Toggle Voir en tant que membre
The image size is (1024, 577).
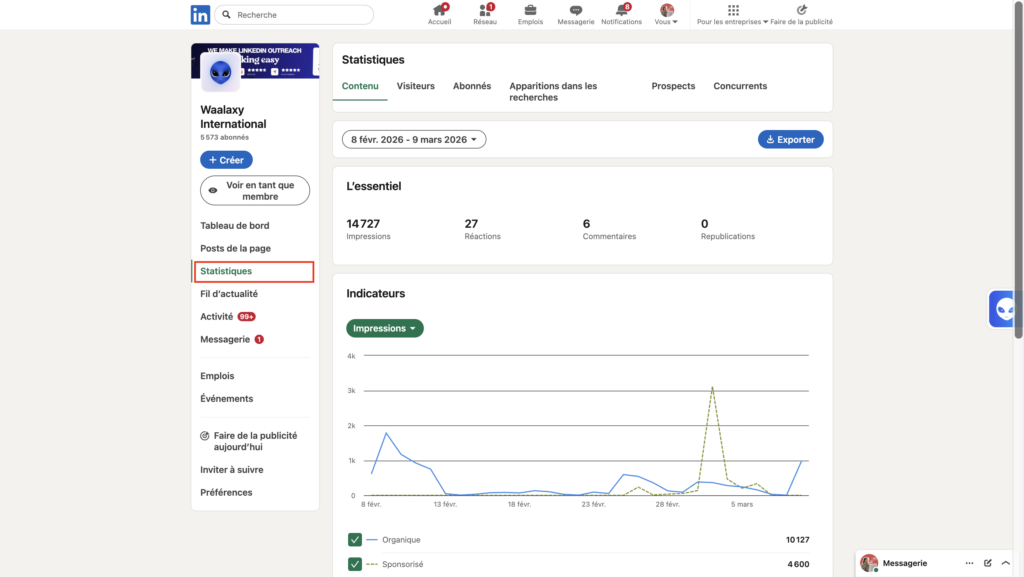coord(254,190)
